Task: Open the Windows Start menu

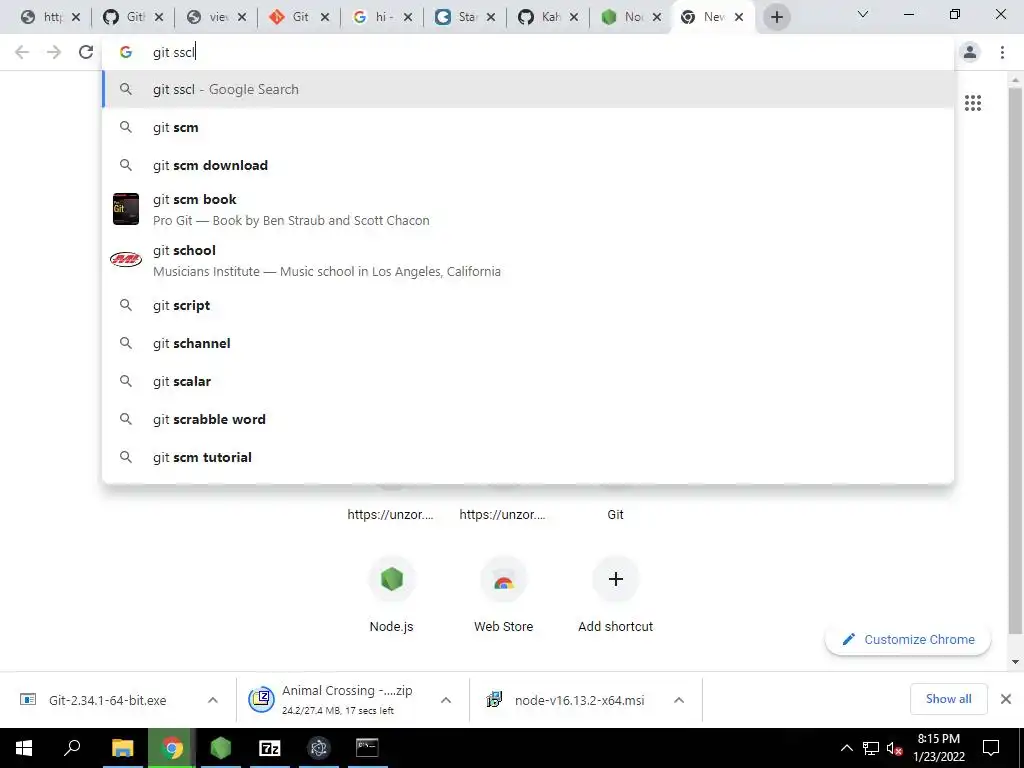Action: tap(24, 748)
